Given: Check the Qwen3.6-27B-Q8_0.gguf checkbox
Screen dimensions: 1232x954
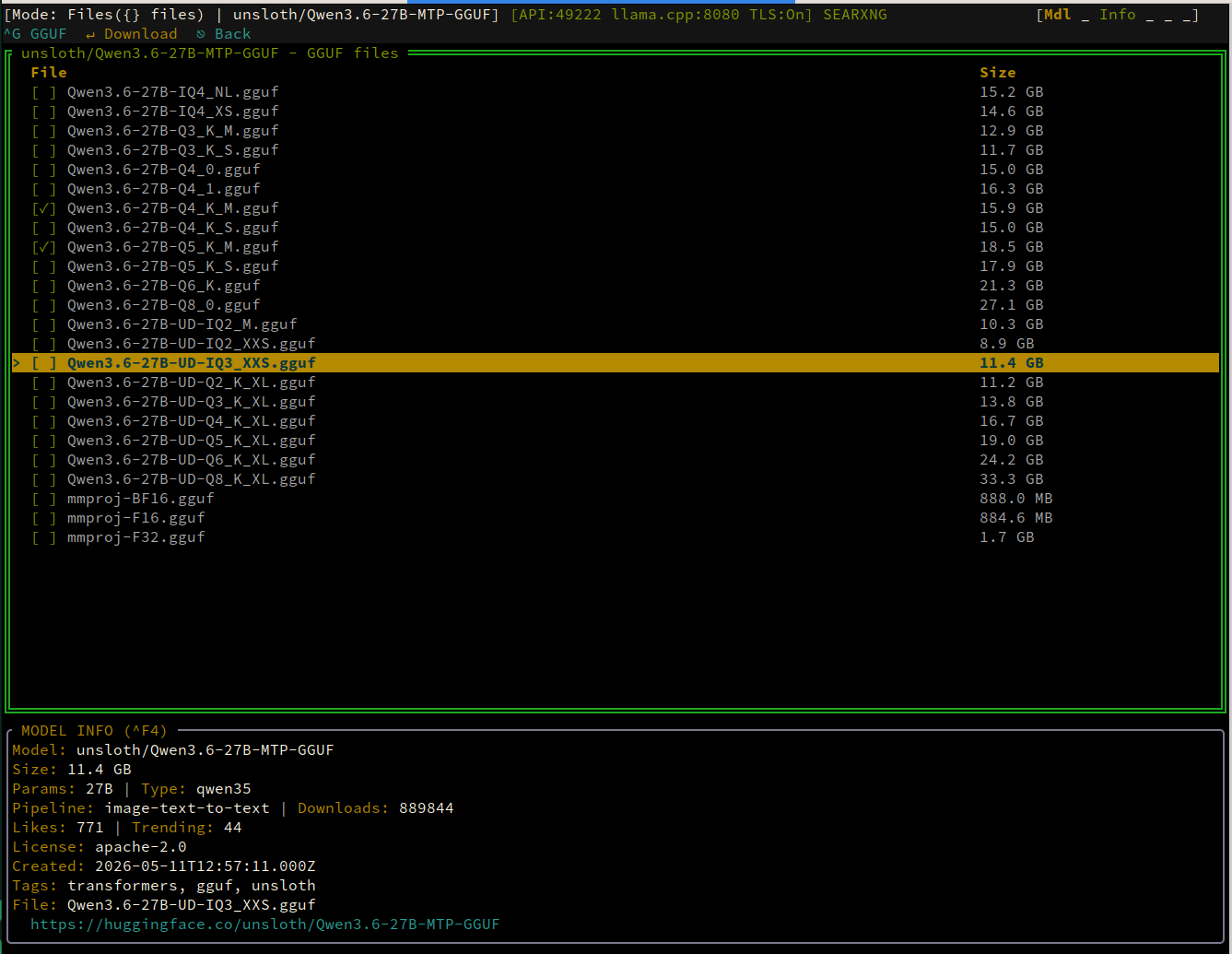Looking at the screenshot, I should pos(44,305).
